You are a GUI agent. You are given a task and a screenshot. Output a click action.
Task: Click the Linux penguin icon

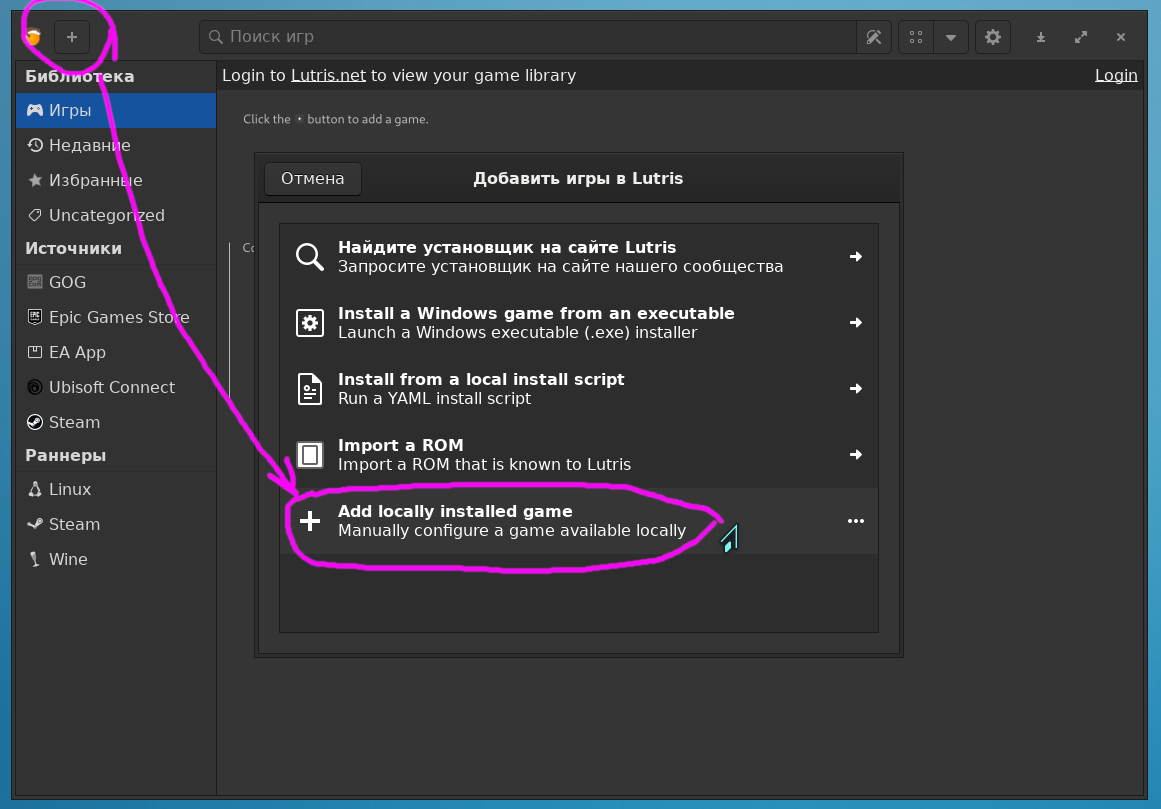point(35,489)
